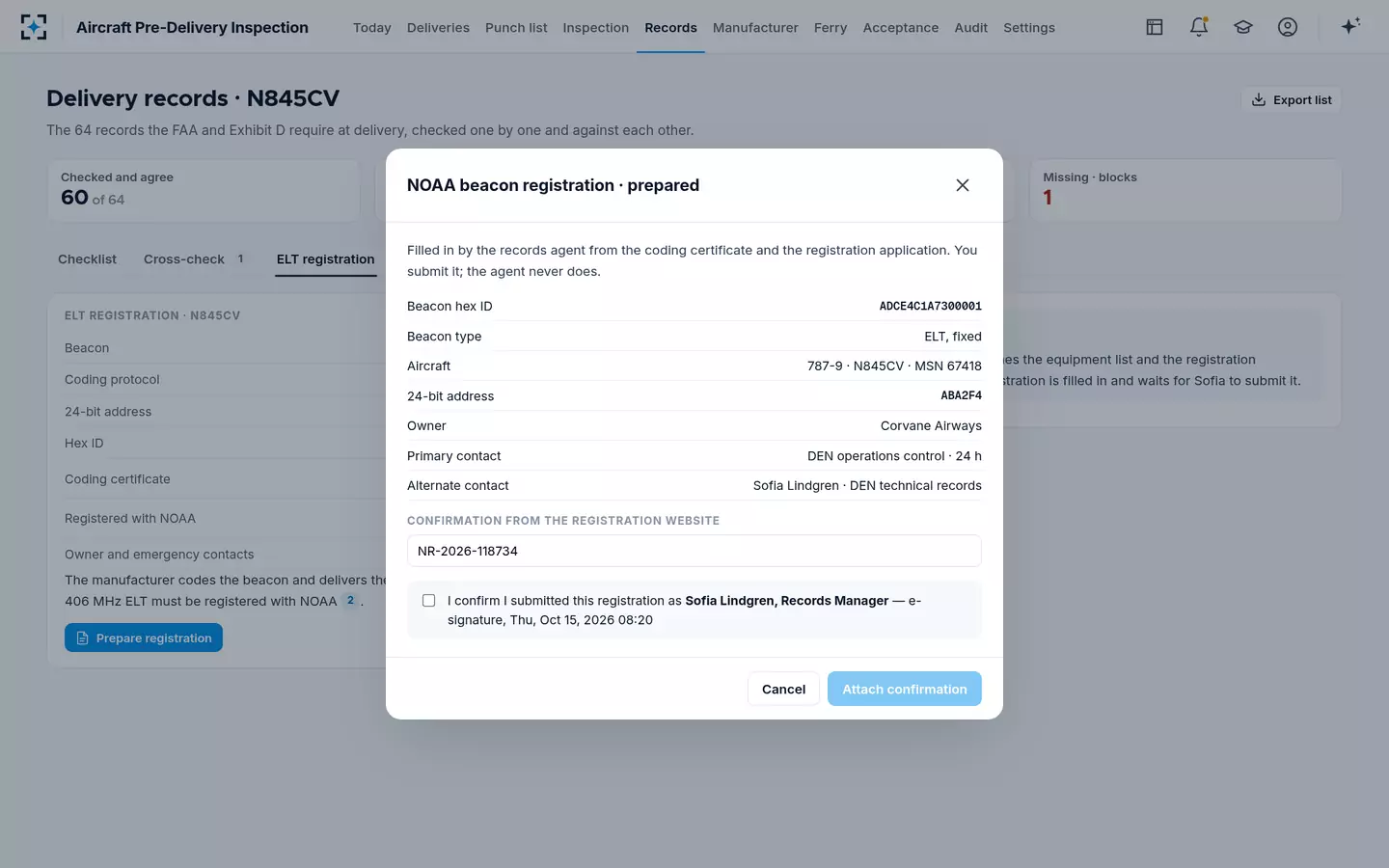Viewport: 1389px width, 868px height.
Task: Click the Export list download icon
Action: click(x=1259, y=99)
